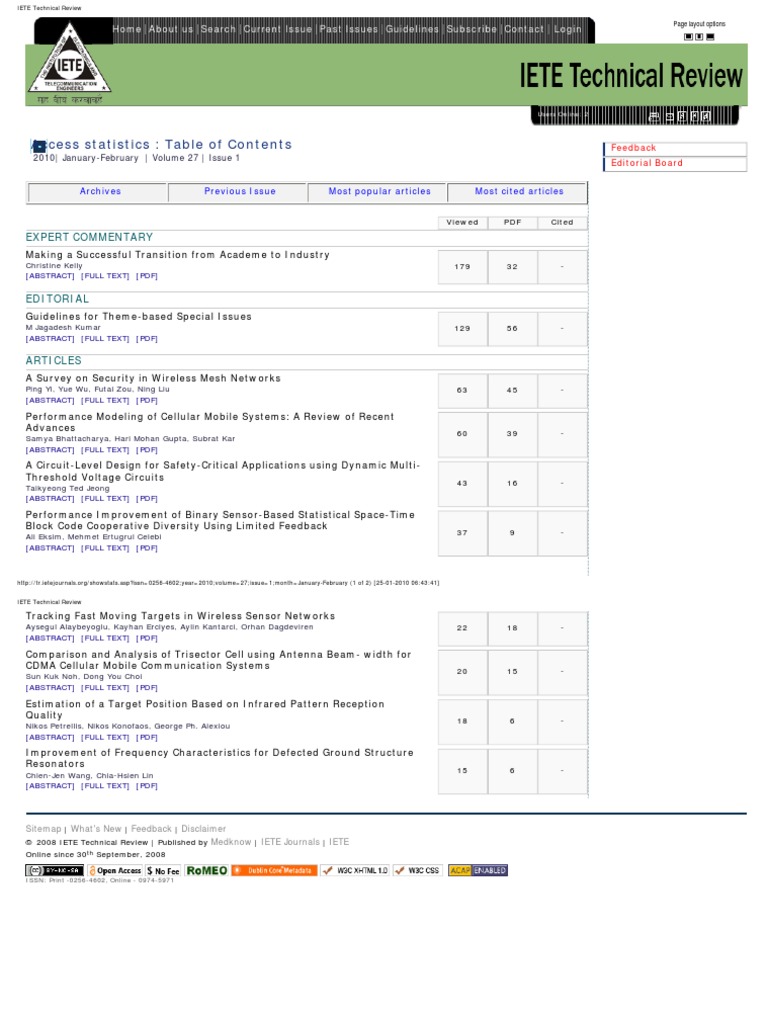Open PDF of Theme-based Special Issues editorial
The height and width of the screenshot is (1024, 768).
pos(147,339)
